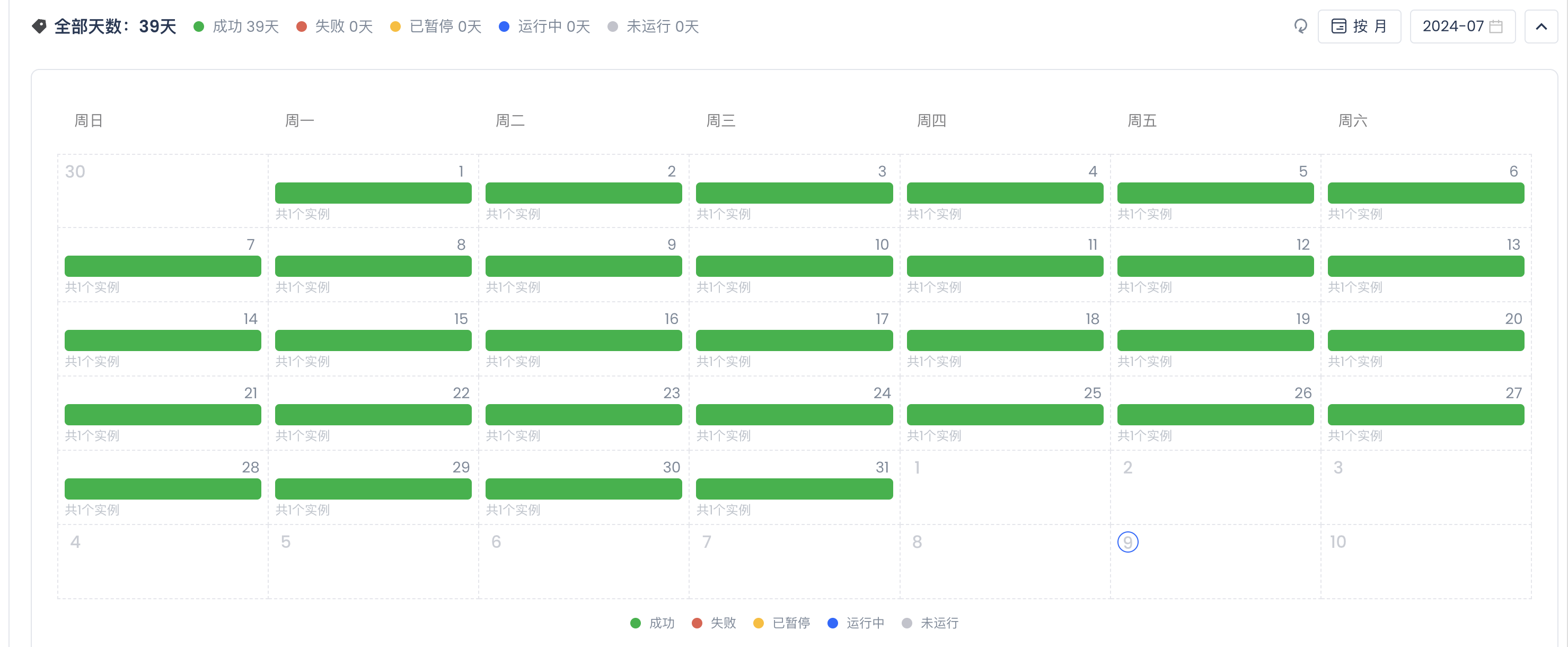Toggle 未运行 in the bottom legend
The width and height of the screenshot is (1568, 647).
click(930, 623)
